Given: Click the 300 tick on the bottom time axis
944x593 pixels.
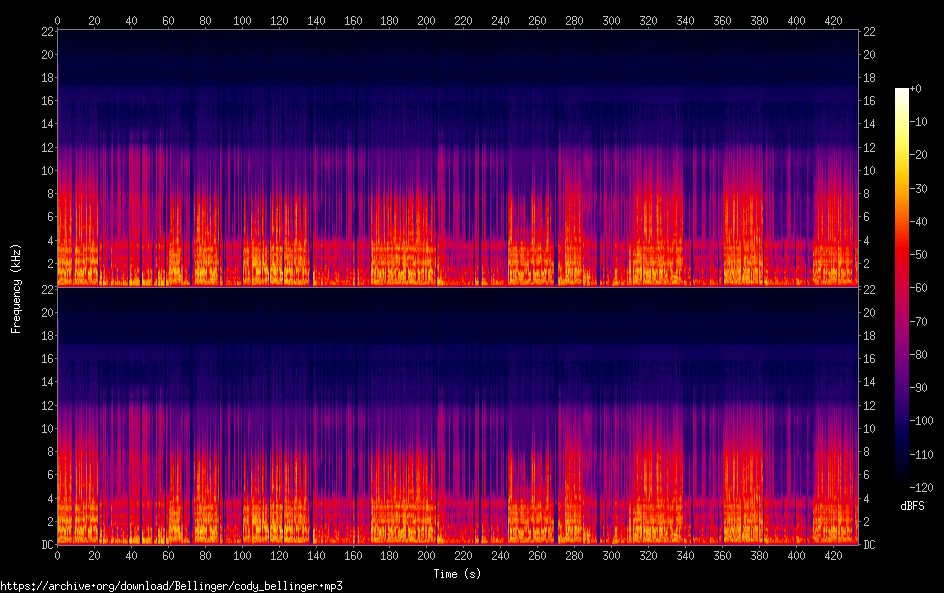Looking at the screenshot, I should [x=611, y=553].
